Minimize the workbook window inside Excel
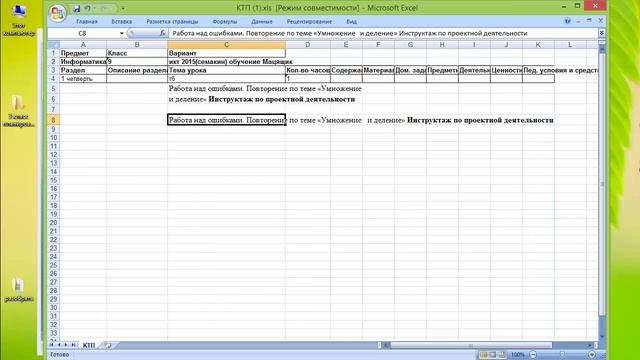This screenshot has width=640, height=360. [578, 21]
